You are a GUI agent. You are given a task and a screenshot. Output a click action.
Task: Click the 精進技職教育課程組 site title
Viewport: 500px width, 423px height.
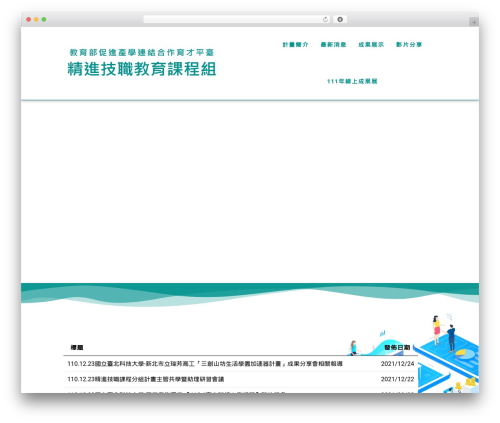142,69
